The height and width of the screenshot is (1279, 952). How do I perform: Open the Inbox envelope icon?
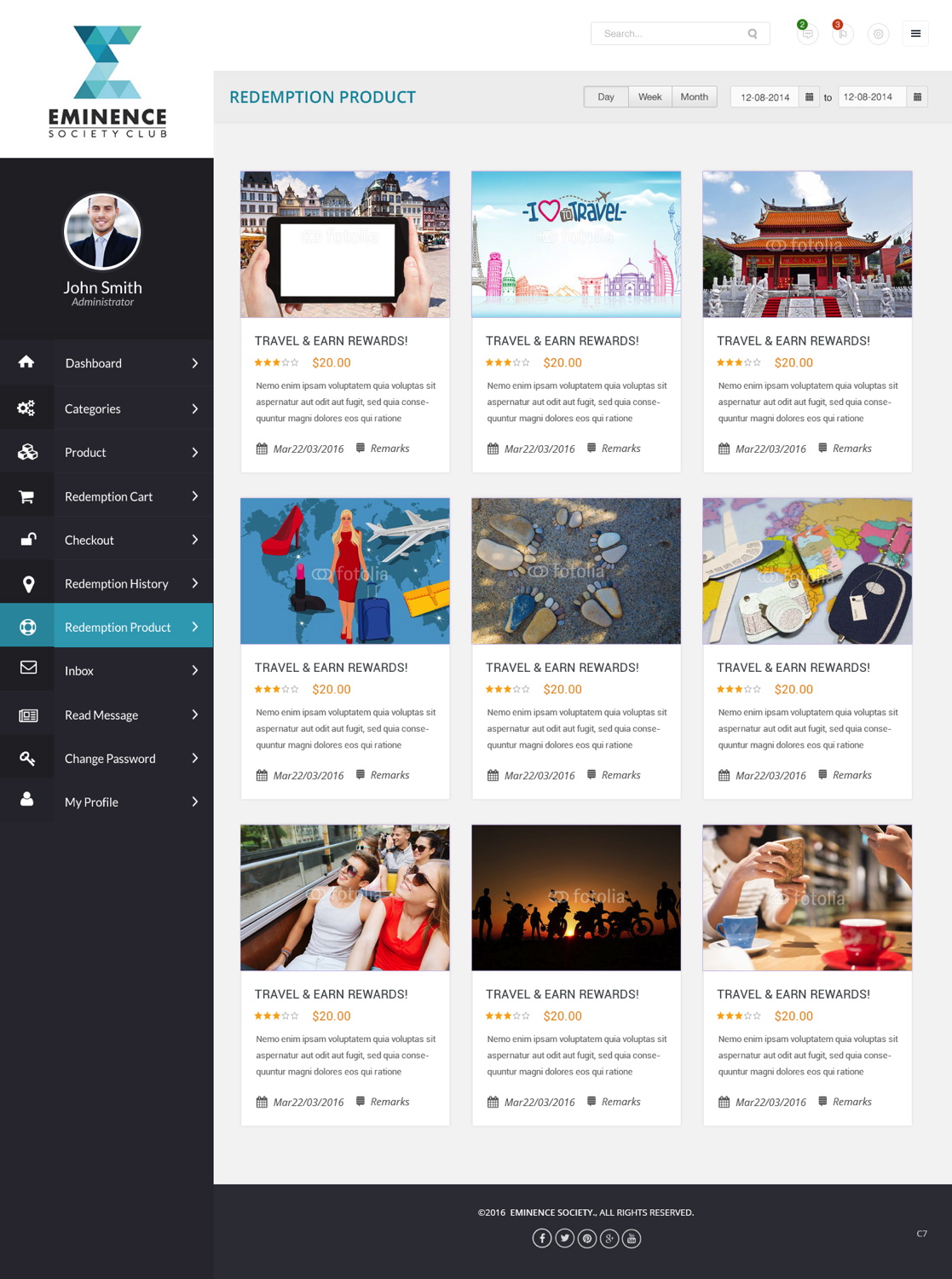pyautogui.click(x=26, y=669)
